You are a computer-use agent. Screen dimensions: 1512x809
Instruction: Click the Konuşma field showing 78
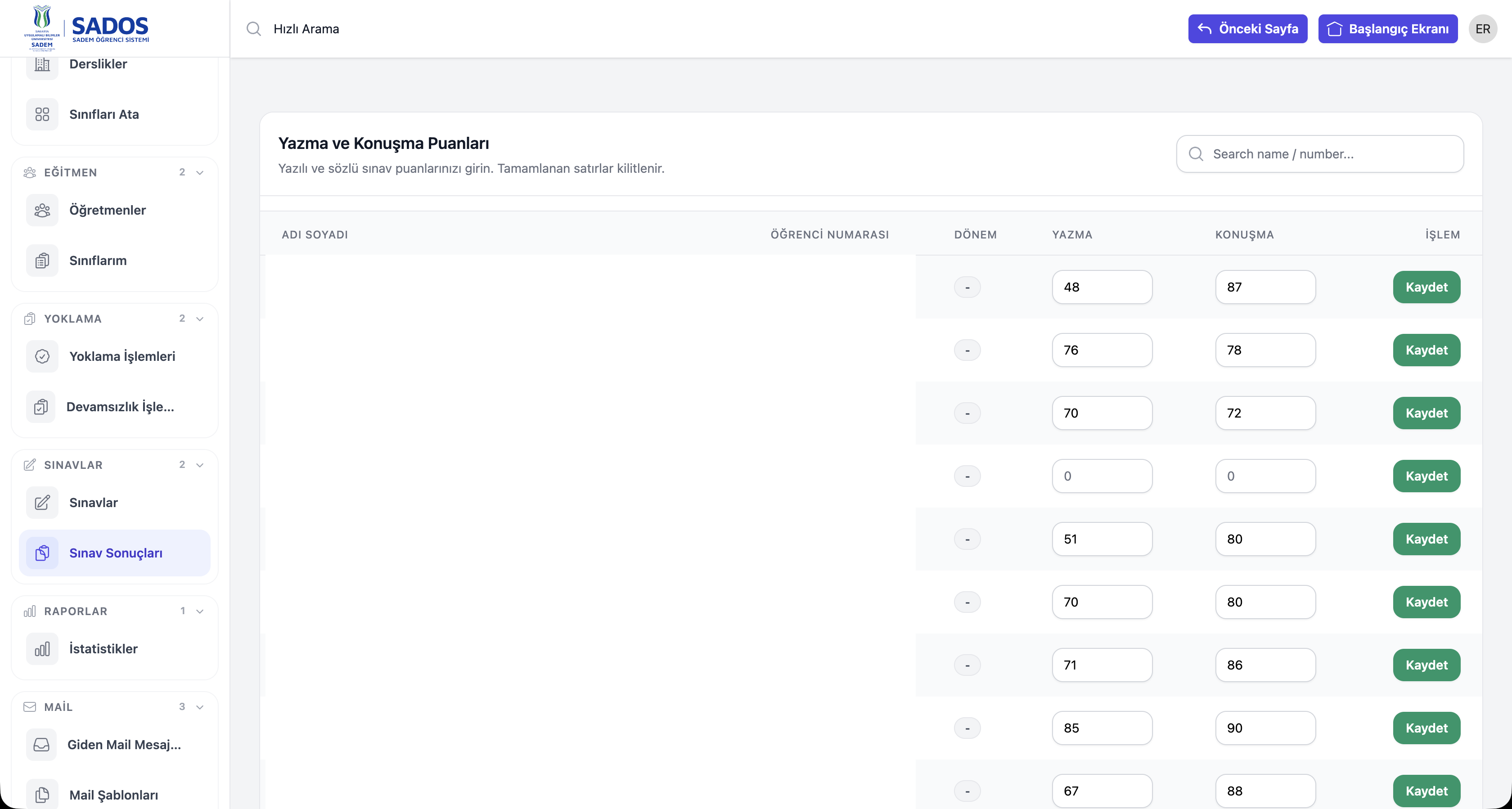coord(1265,350)
